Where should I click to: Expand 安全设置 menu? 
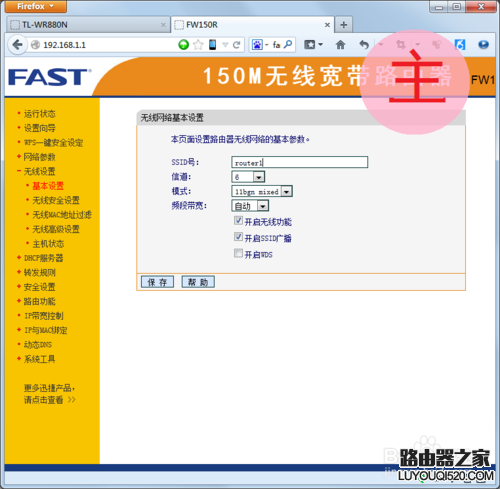point(39,287)
